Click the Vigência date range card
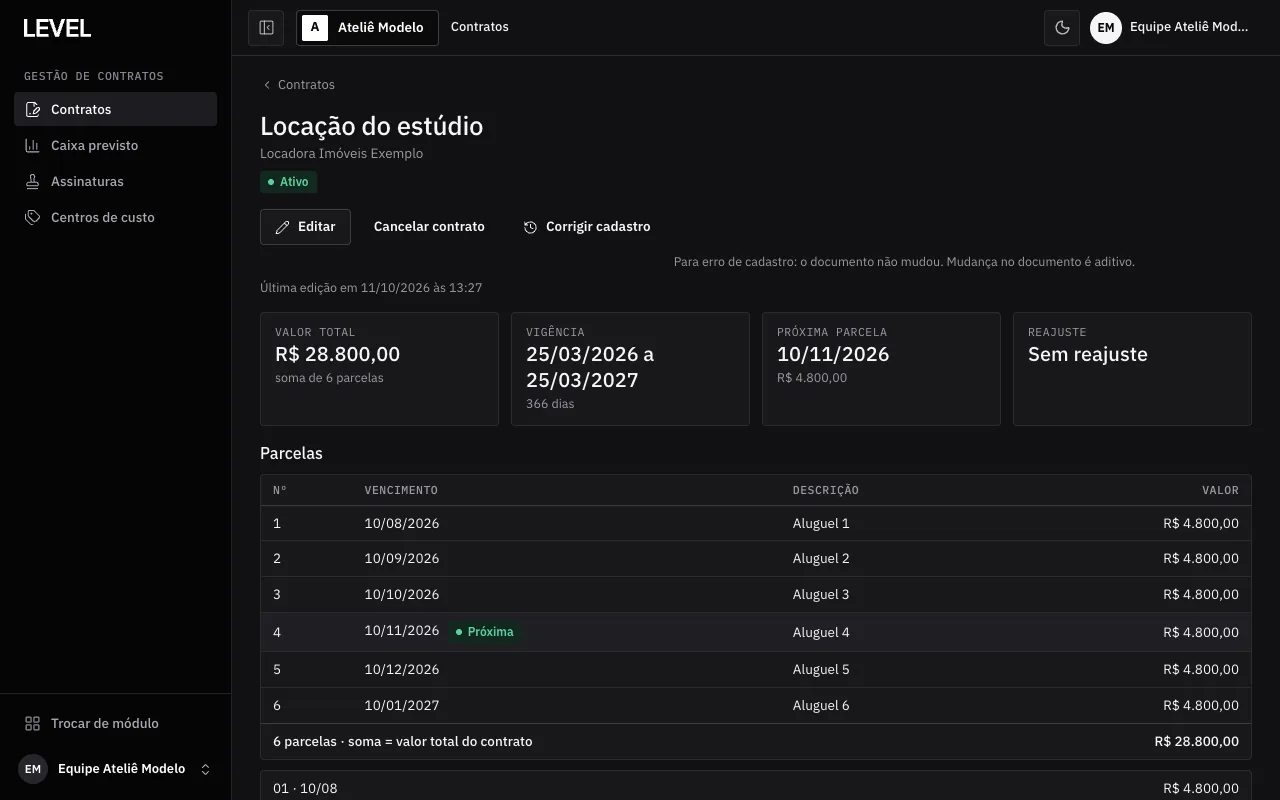 click(x=630, y=369)
